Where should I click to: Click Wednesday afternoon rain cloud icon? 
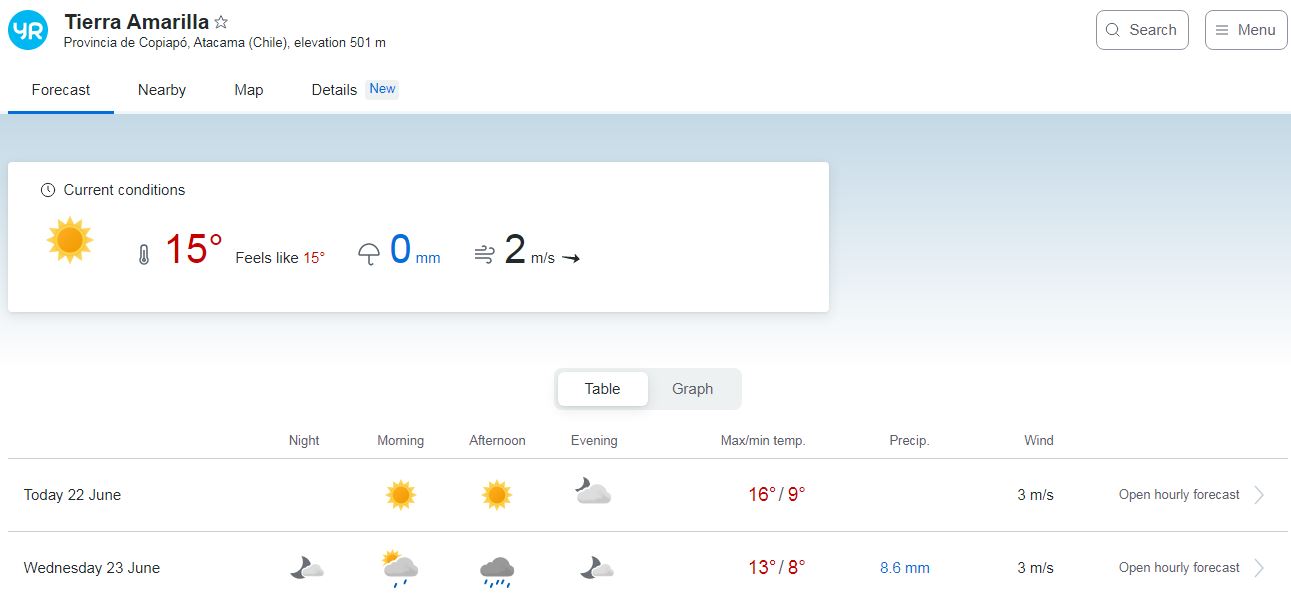pos(496,569)
